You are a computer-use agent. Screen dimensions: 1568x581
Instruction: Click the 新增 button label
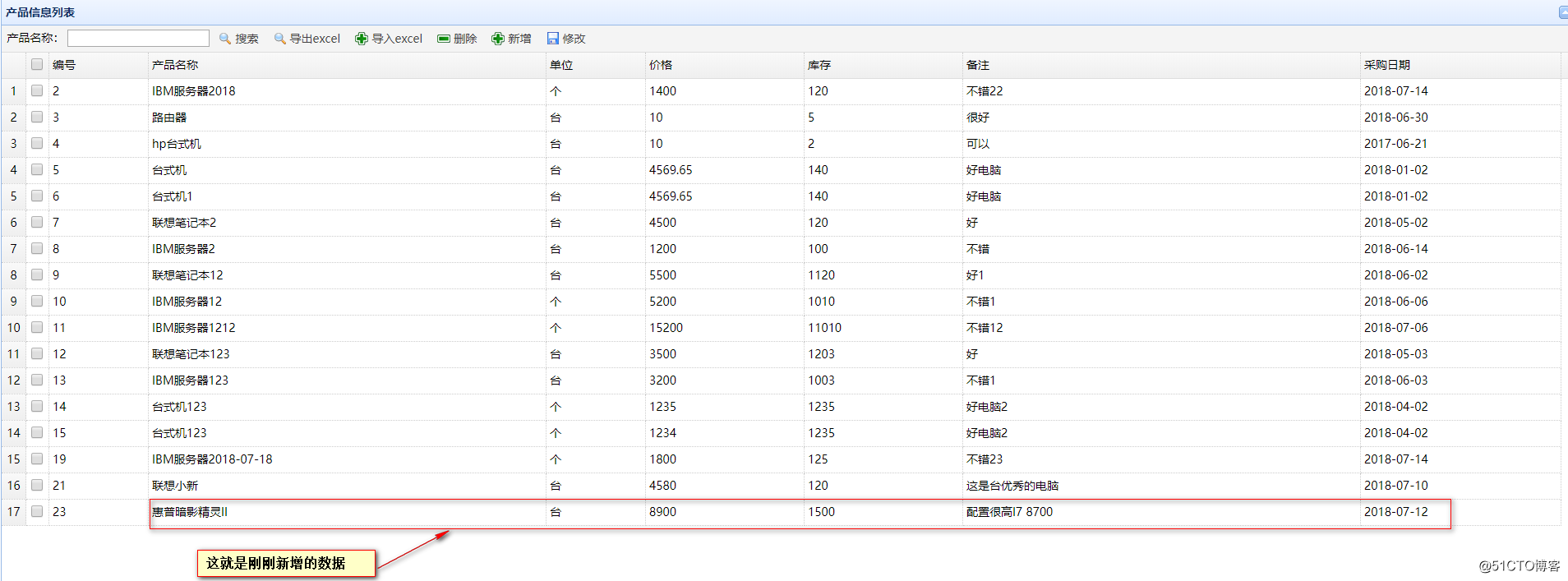pyautogui.click(x=519, y=39)
